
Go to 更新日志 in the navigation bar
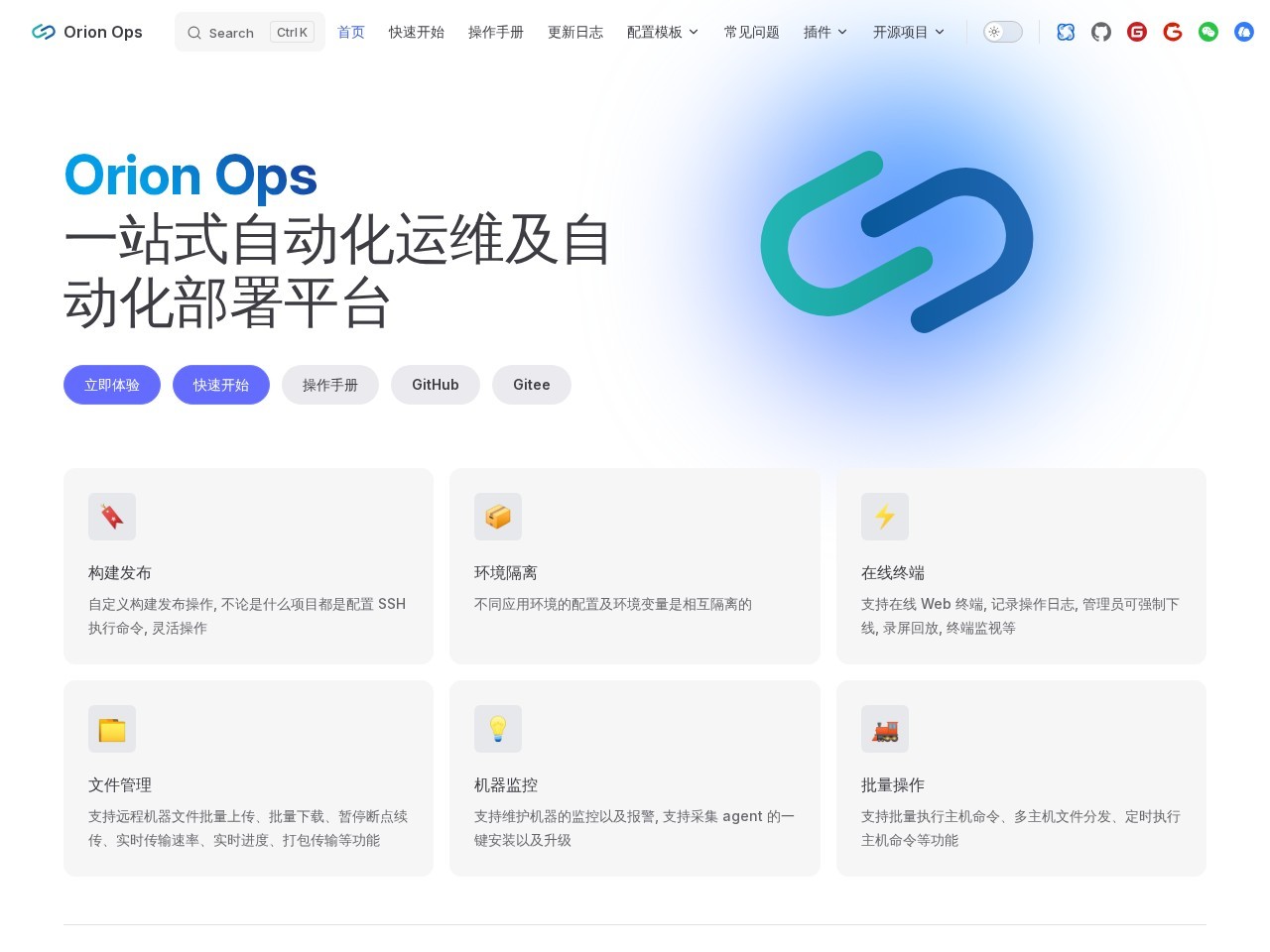coord(575,32)
